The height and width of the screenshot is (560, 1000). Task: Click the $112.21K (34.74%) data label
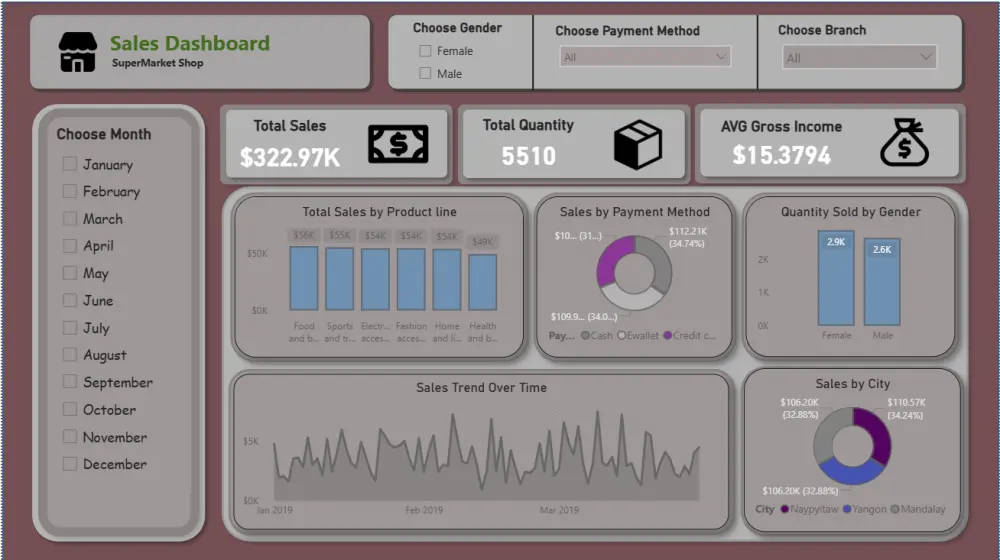(688, 237)
